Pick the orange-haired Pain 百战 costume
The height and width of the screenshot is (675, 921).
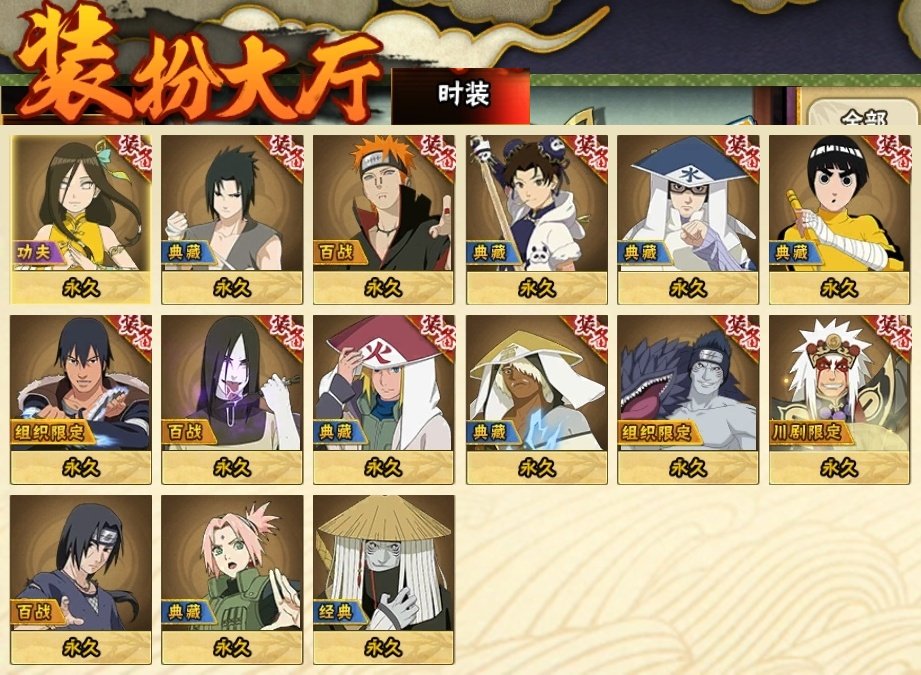pyautogui.click(x=384, y=219)
